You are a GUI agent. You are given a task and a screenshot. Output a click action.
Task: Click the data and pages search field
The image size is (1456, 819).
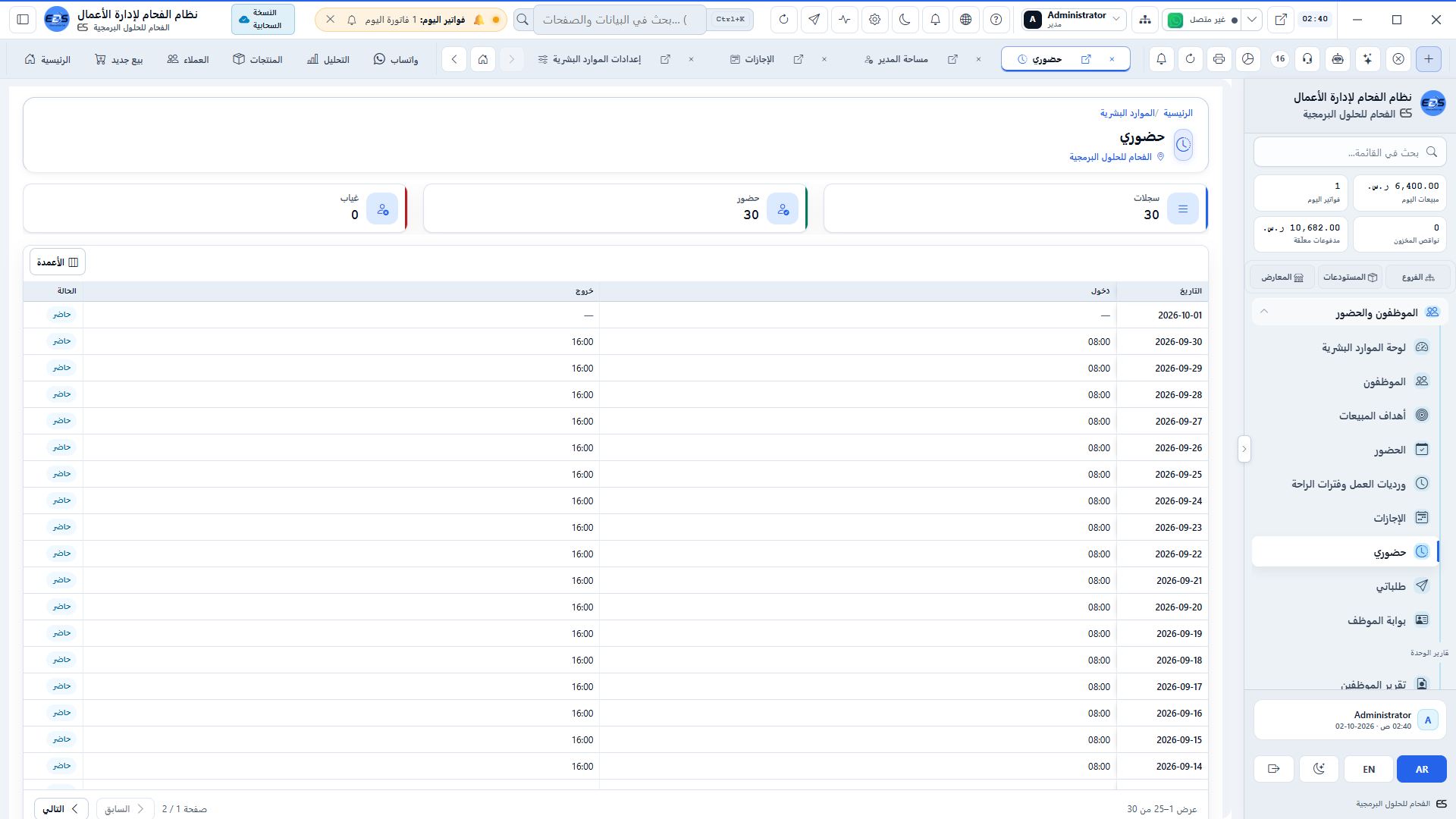coord(620,20)
